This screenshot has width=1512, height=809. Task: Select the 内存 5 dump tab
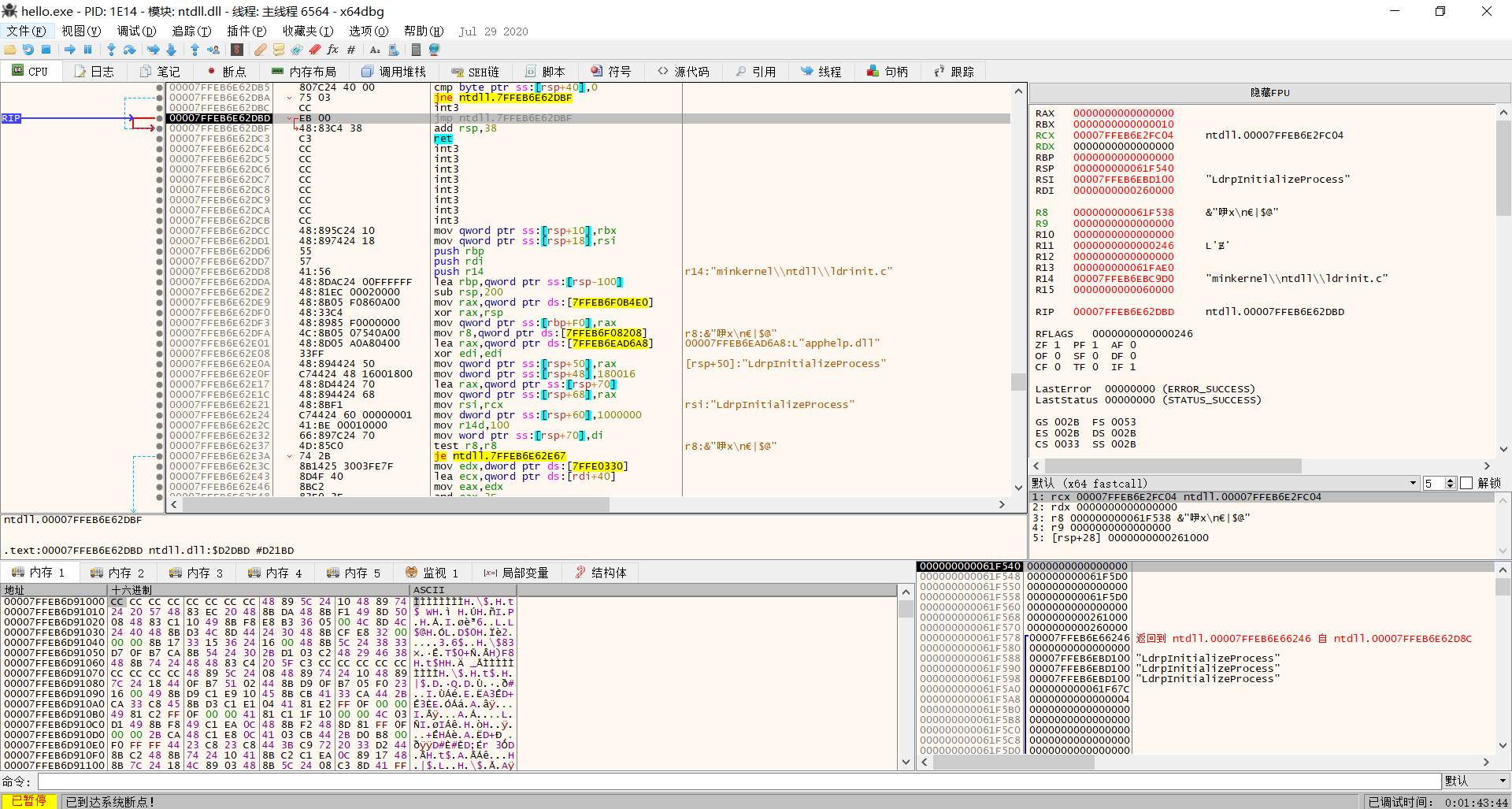tap(354, 573)
